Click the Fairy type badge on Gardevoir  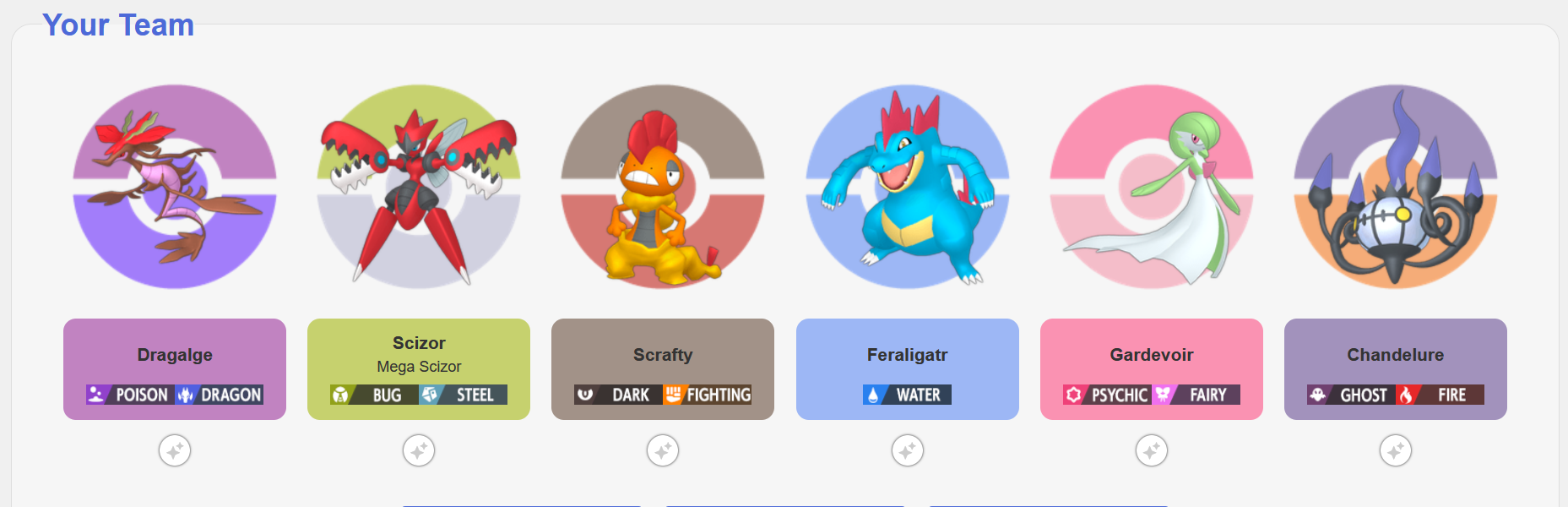tap(1196, 395)
